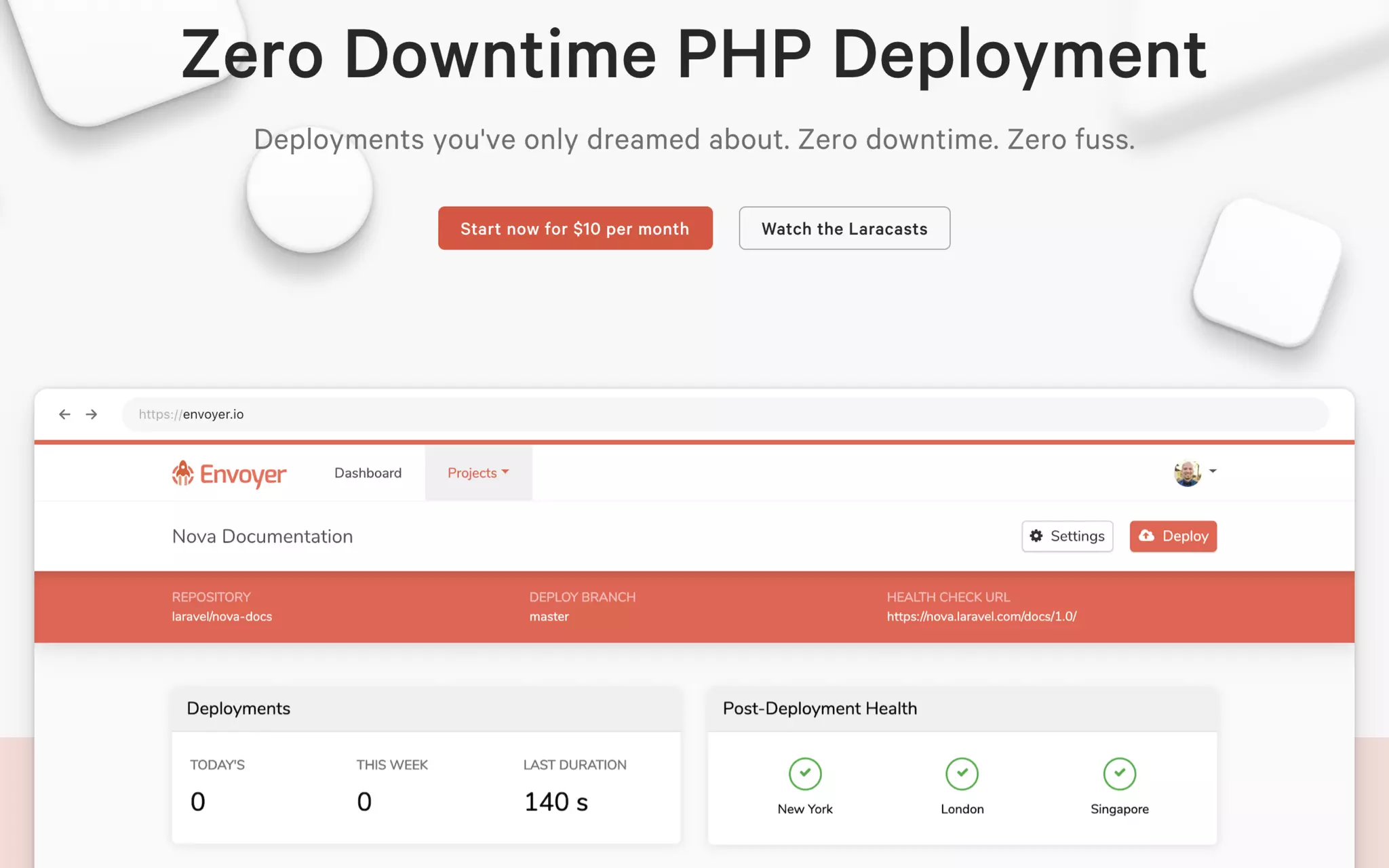Expand the Projects dropdown menu
Image resolution: width=1389 pixels, height=868 pixels.
[478, 473]
